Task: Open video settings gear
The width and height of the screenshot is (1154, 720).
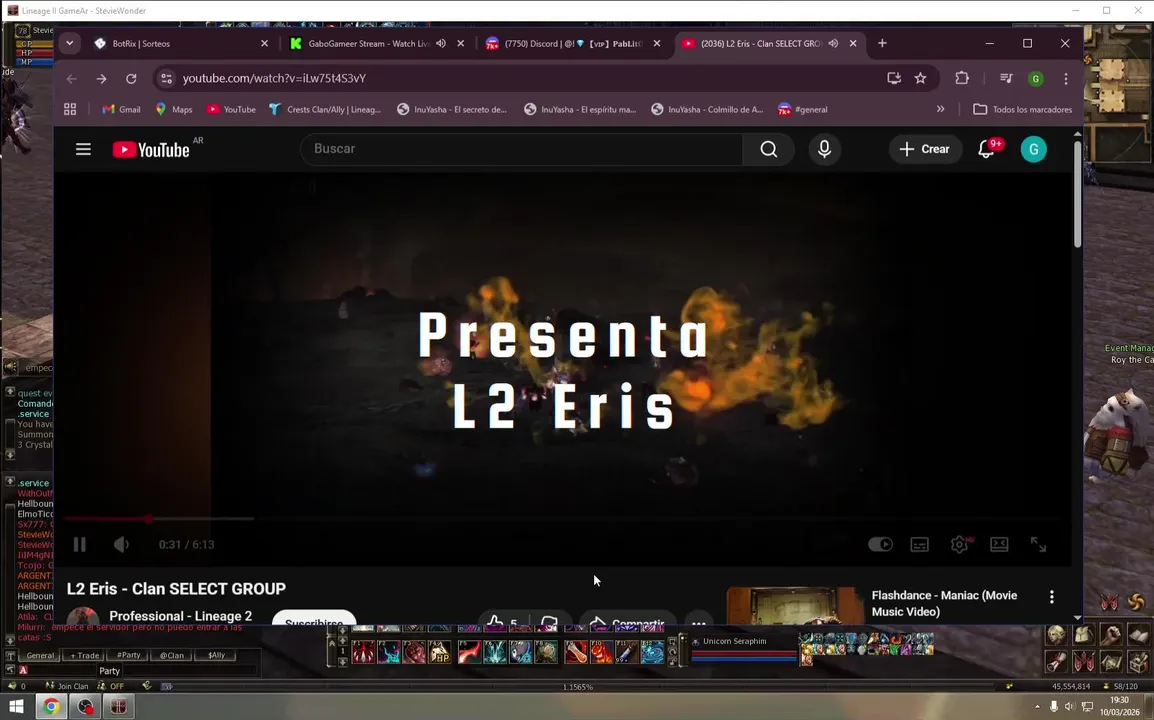Action: coord(959,544)
